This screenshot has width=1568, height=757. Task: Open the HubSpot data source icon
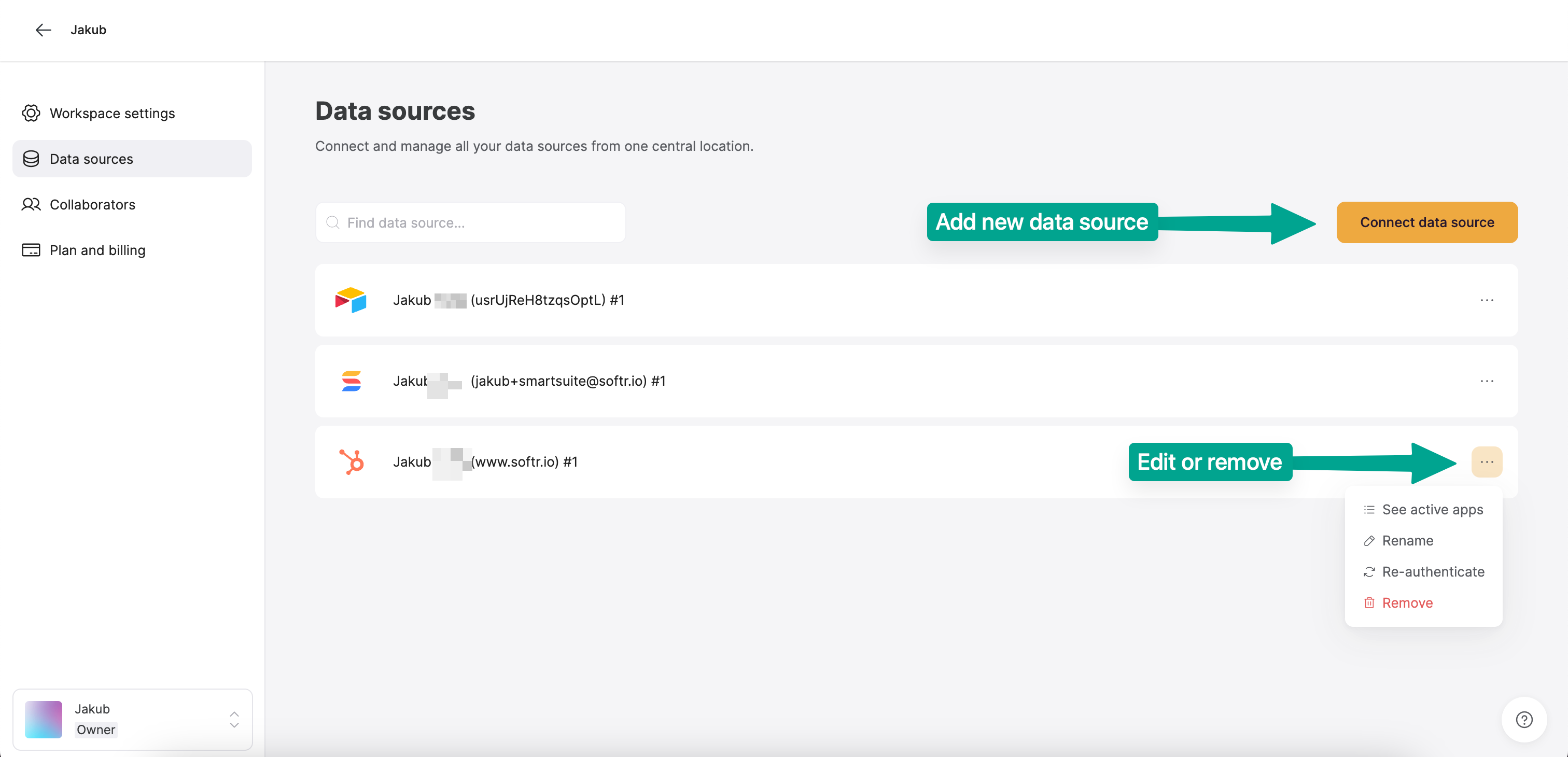pos(353,462)
